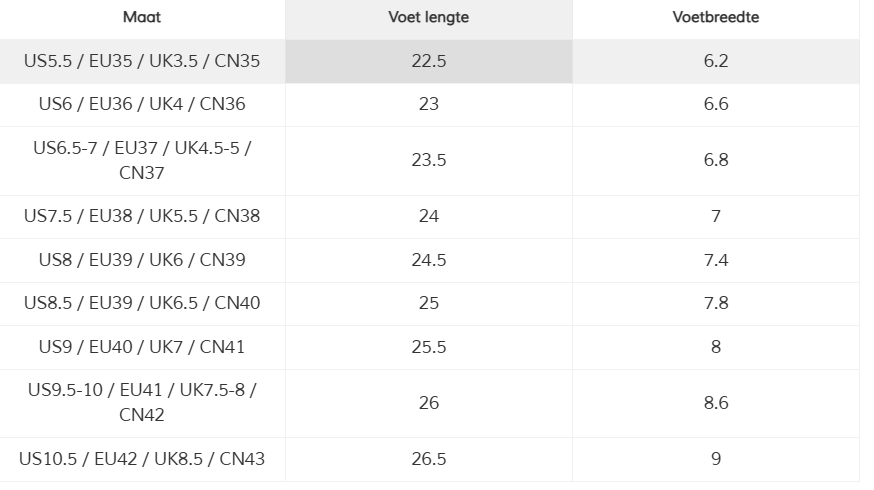Click the Voet lengte column header

click(429, 17)
